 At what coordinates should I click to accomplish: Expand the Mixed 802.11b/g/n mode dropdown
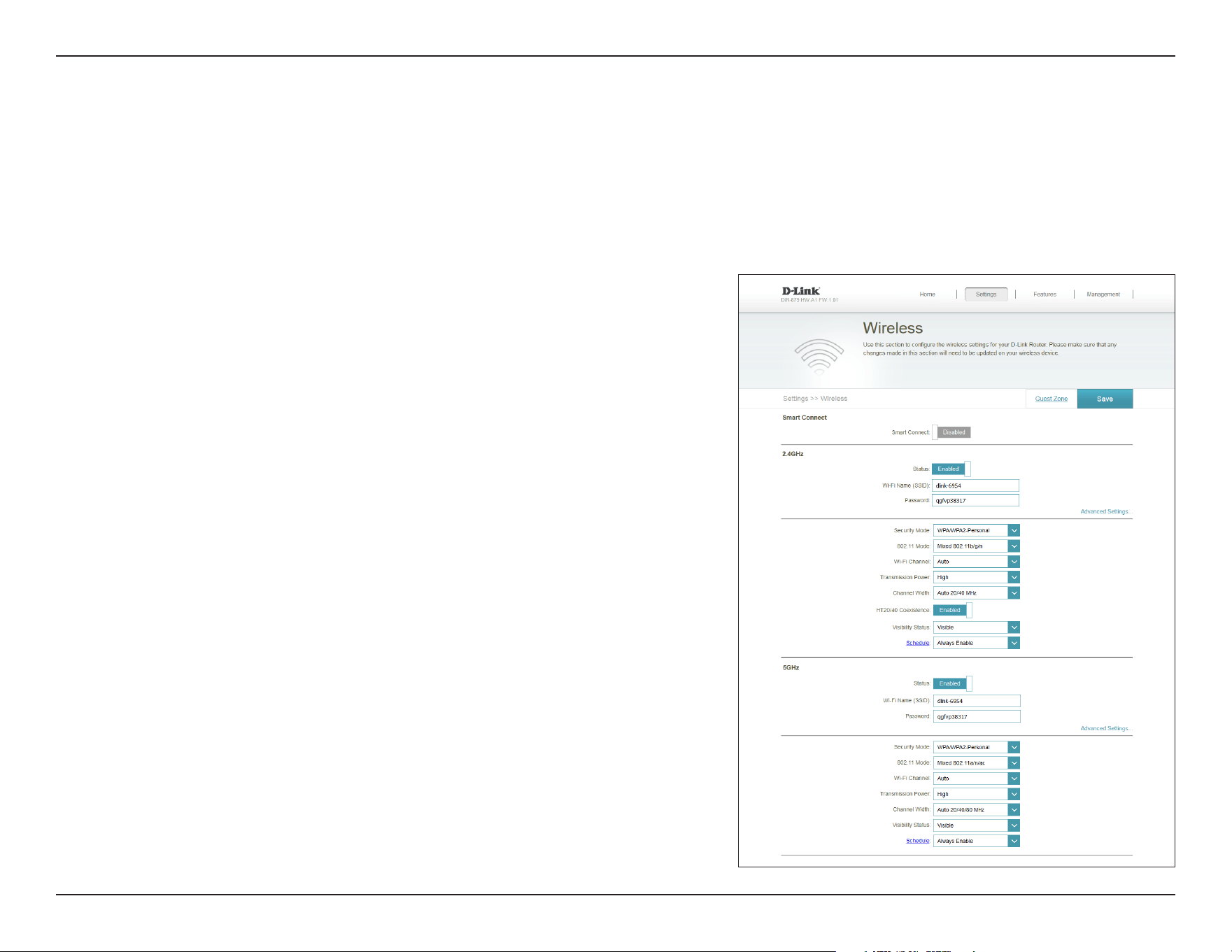pyautogui.click(x=977, y=546)
